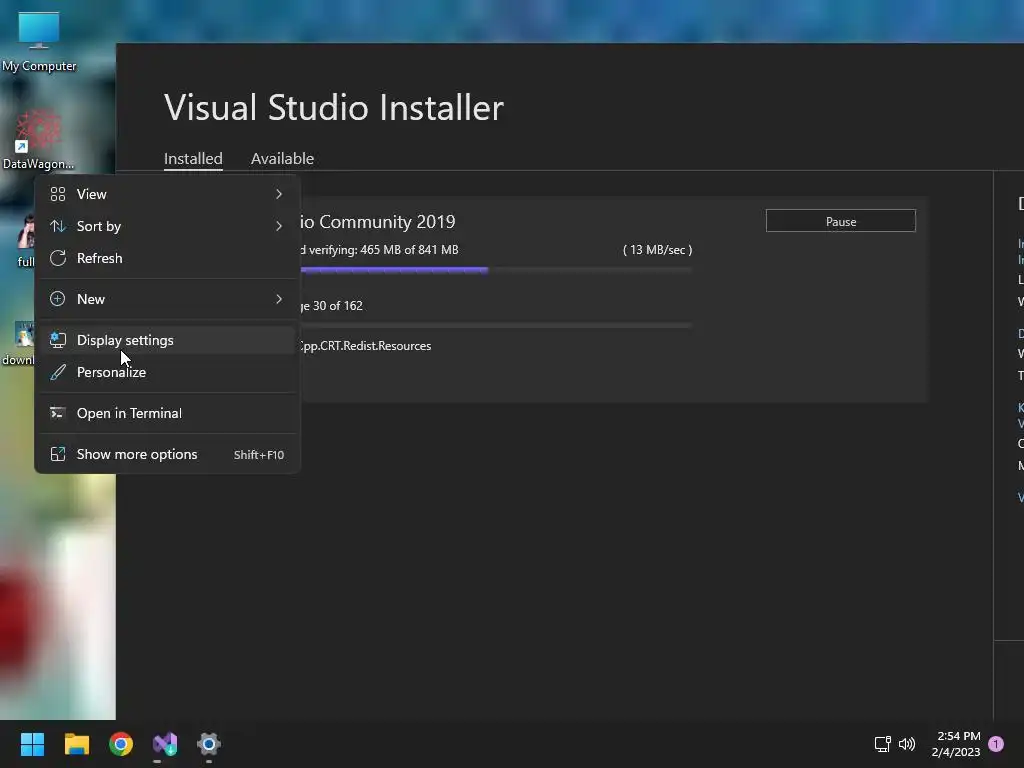Expand the Sort by submenu chevron

tap(279, 226)
